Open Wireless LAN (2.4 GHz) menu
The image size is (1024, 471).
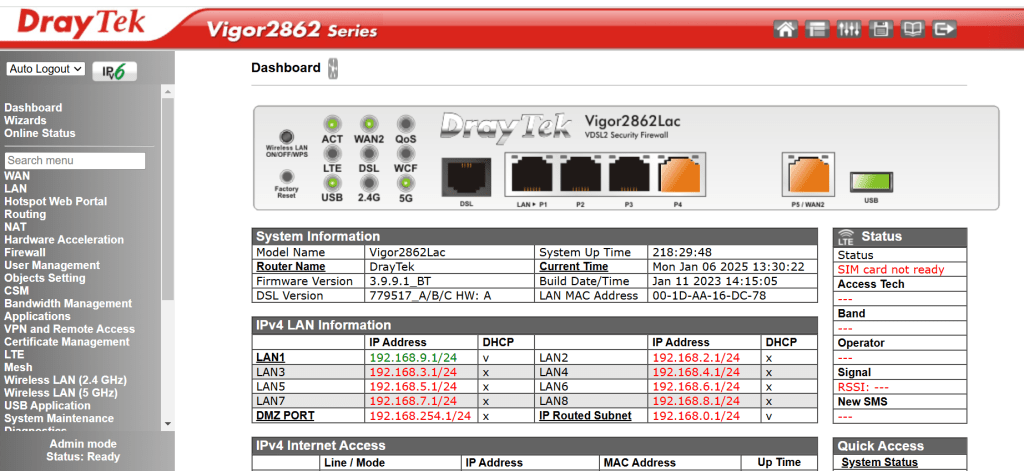(x=65, y=380)
